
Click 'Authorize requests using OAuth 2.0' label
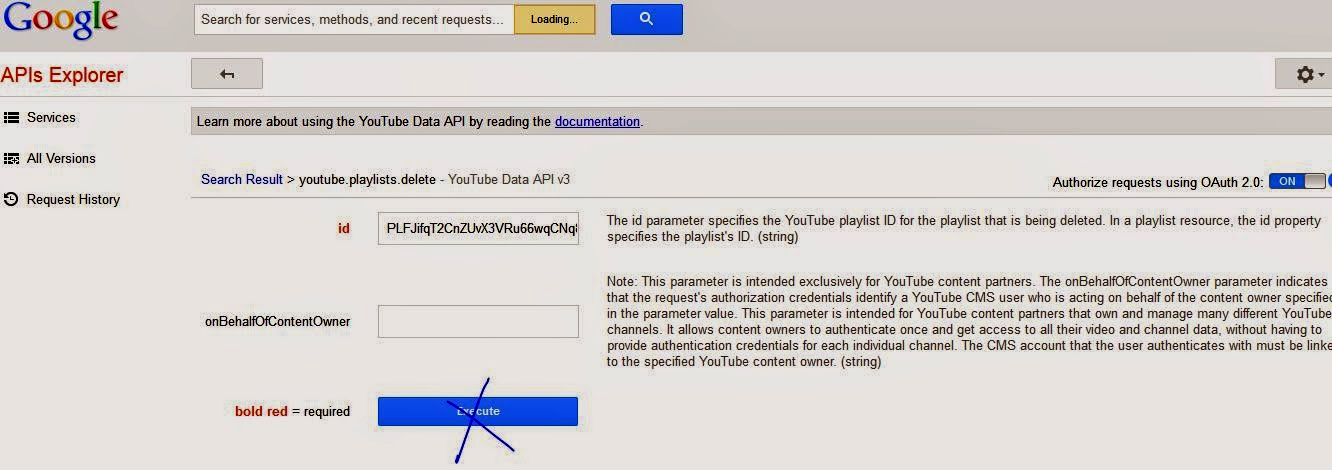(1158, 182)
